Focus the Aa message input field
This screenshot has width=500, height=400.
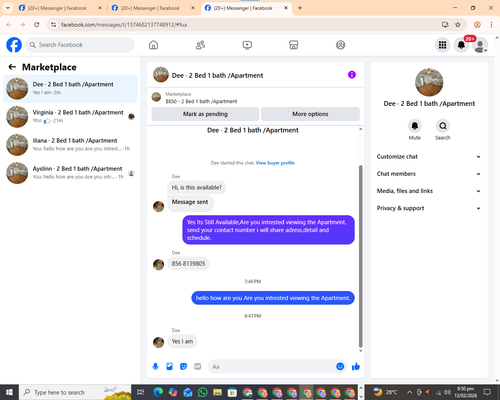[272, 367]
